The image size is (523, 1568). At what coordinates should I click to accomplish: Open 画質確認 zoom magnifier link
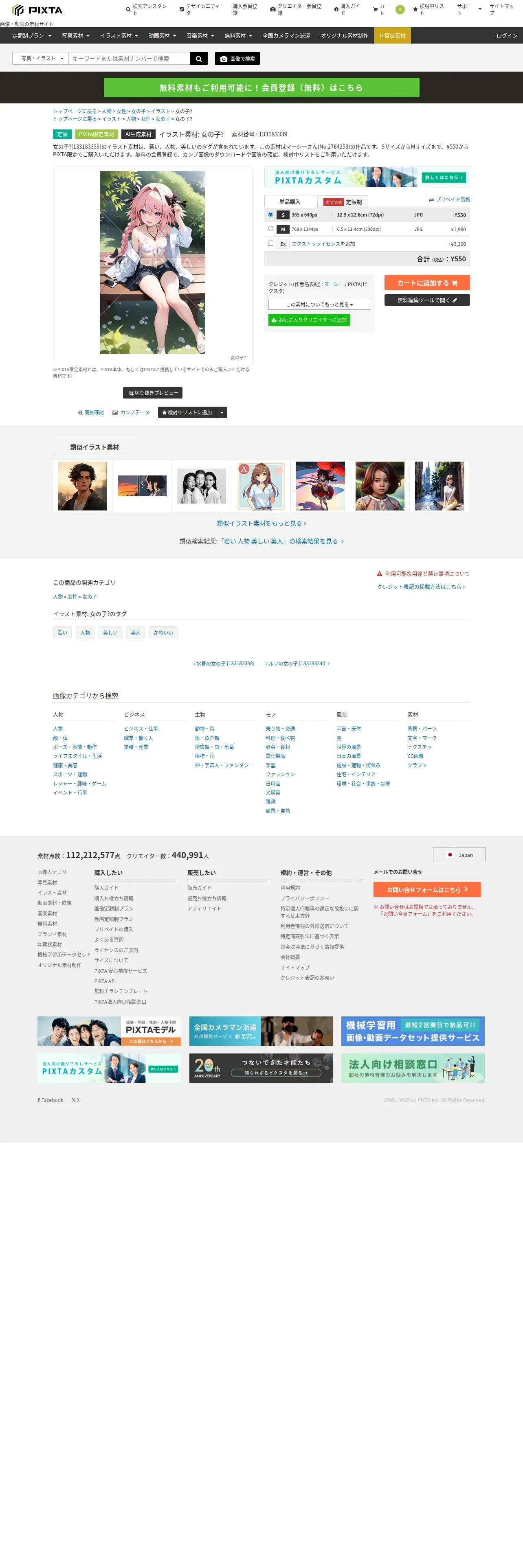click(x=91, y=413)
